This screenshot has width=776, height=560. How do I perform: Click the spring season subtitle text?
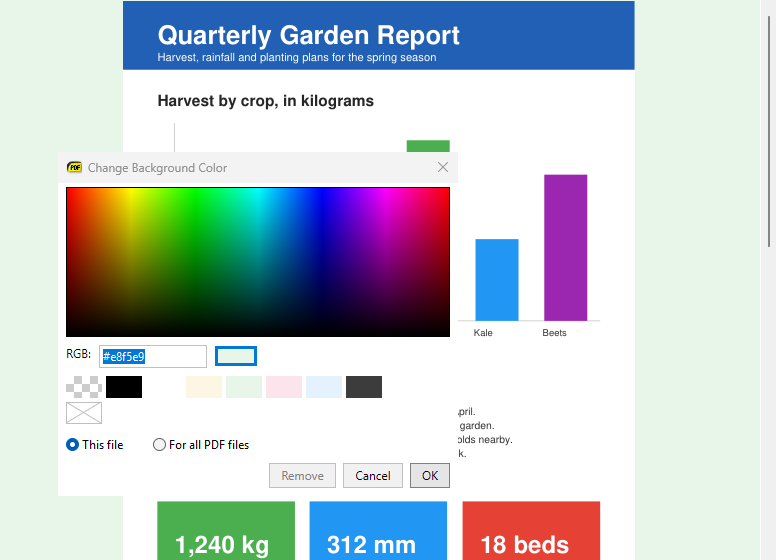pyautogui.click(x=297, y=57)
